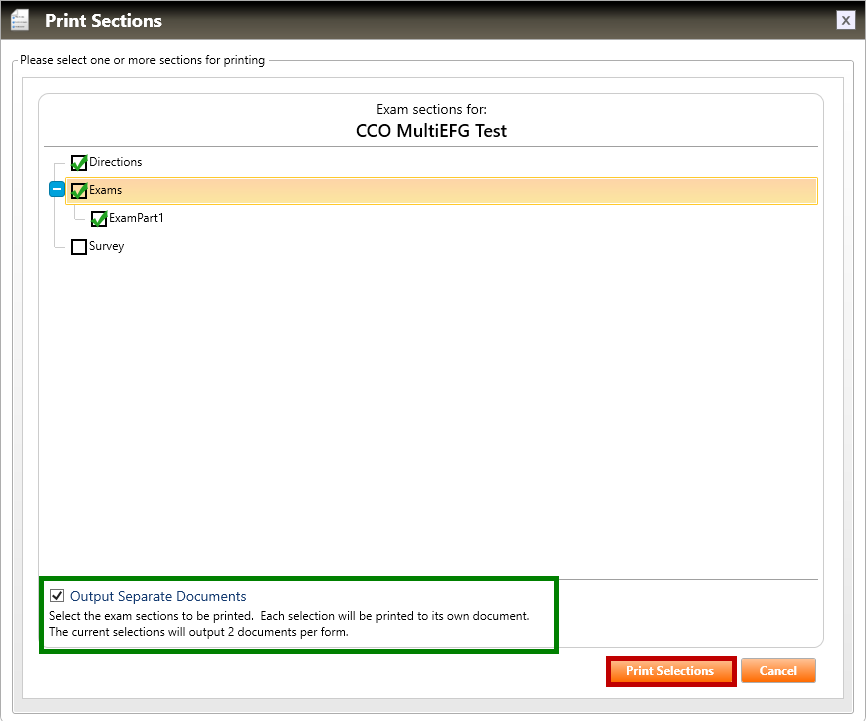866x721 pixels.
Task: Uncheck the Directions section checkbox
Action: coord(79,163)
